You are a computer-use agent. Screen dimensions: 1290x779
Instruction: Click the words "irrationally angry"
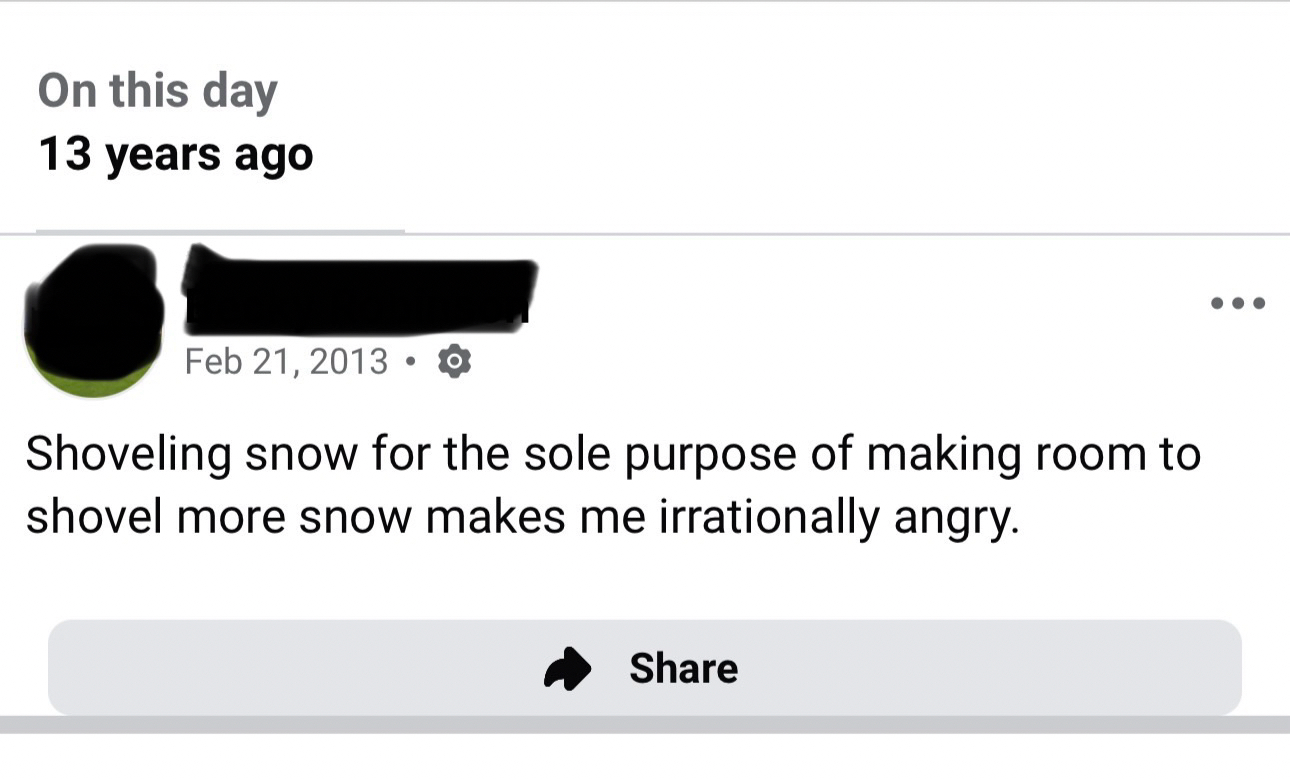[838, 519]
